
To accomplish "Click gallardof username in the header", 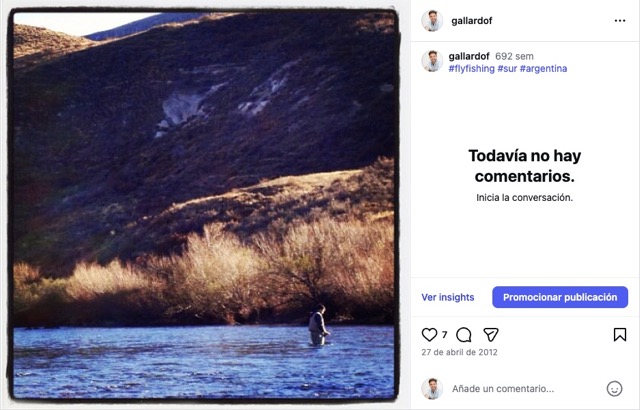I will pos(472,21).
